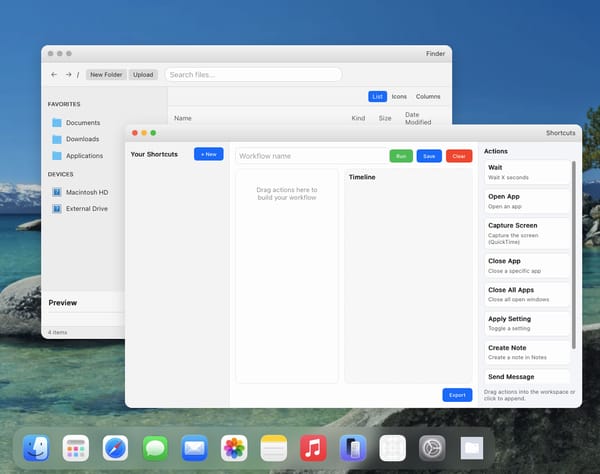Add the Close App action

pyautogui.click(x=527, y=266)
